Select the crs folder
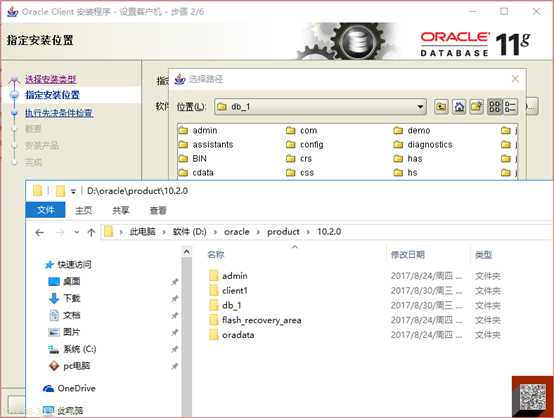Screen dimensions: 554x418 tap(299, 159)
